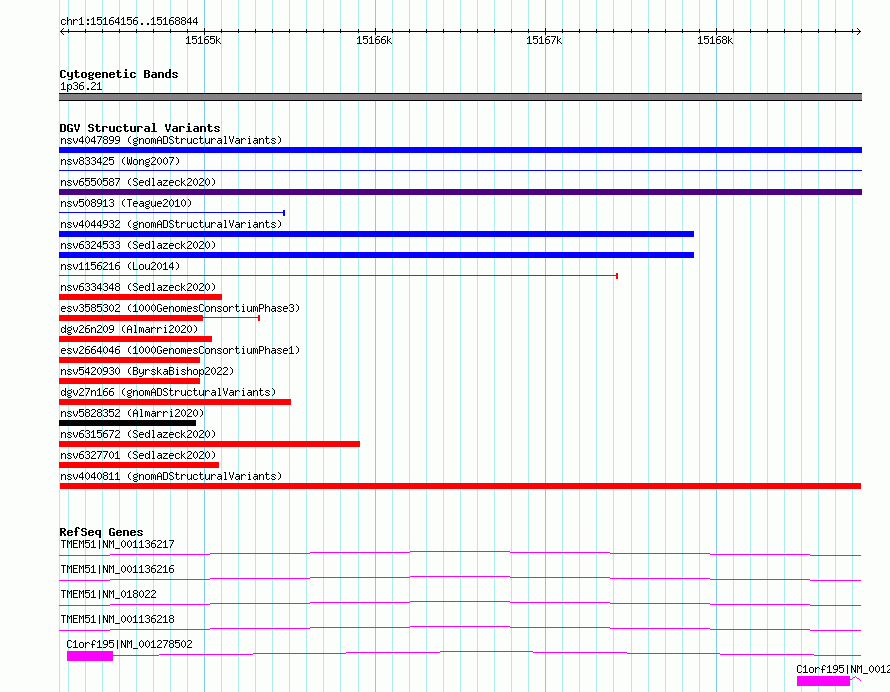The image size is (890, 692).
Task: Select the red bar of nsv5420930
Action: [x=129, y=381]
